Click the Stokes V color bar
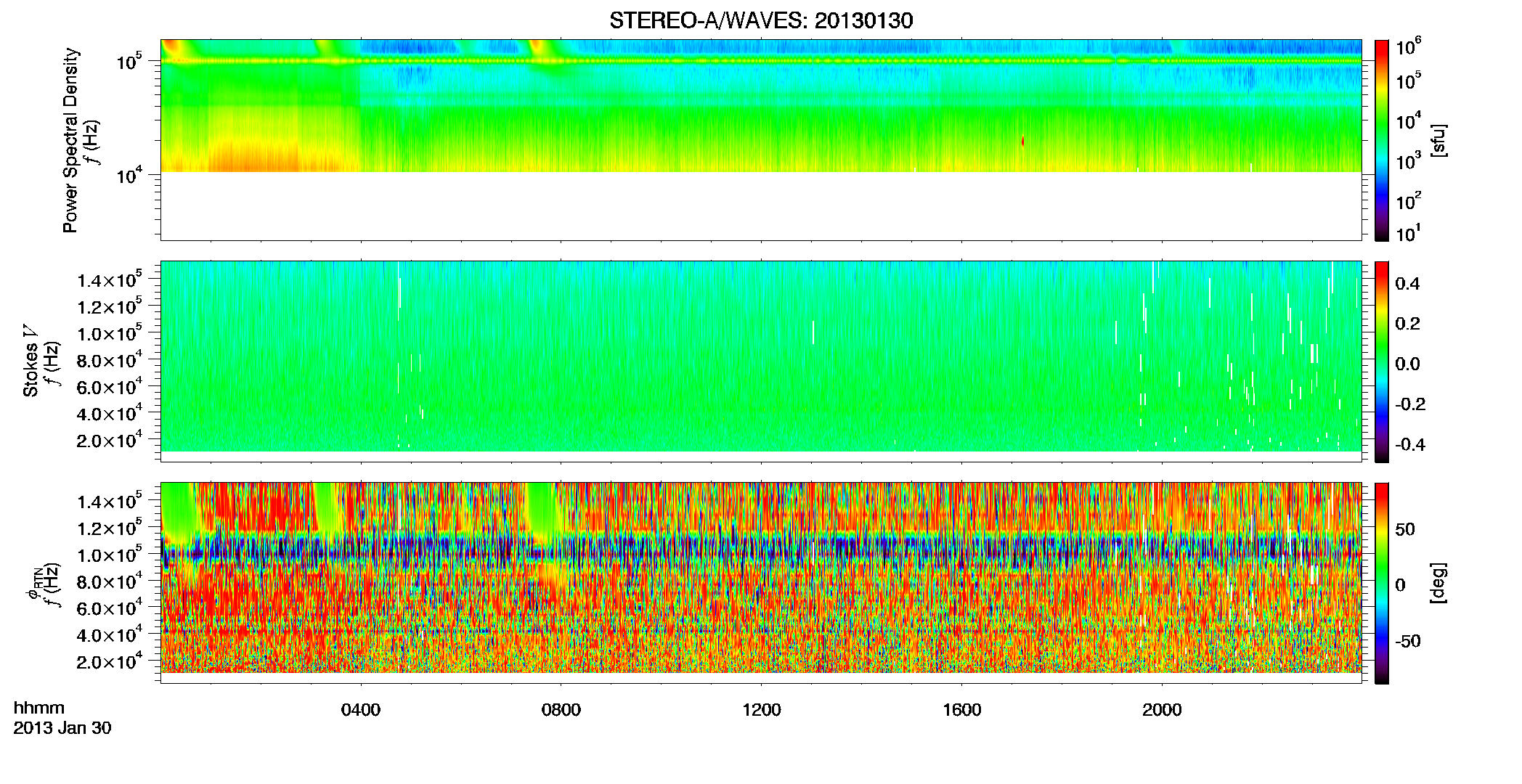 coord(1382,362)
